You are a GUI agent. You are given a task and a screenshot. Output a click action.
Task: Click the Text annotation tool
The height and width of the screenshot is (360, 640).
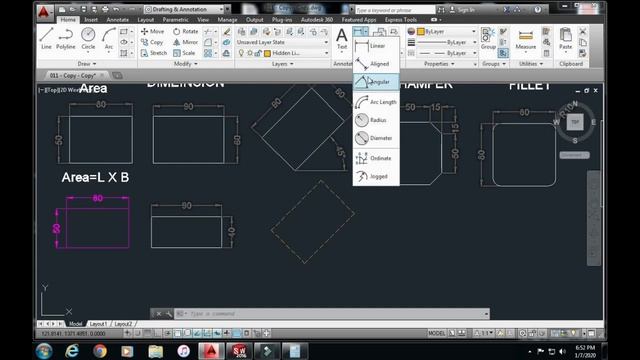[342, 39]
